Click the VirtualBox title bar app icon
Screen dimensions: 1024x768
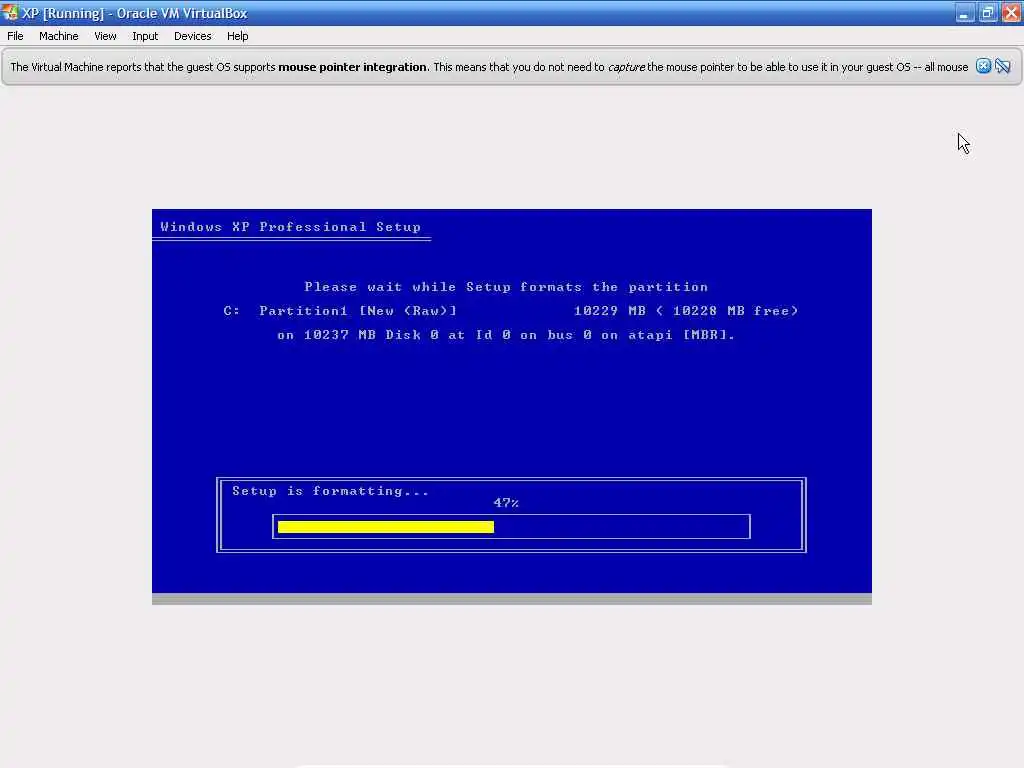(10, 12)
